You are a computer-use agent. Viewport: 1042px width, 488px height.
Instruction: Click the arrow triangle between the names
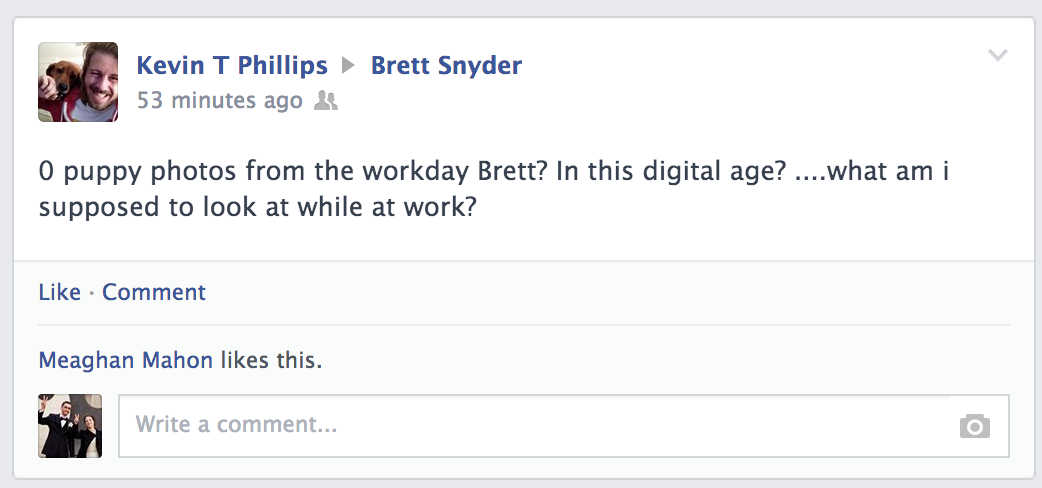[349, 66]
